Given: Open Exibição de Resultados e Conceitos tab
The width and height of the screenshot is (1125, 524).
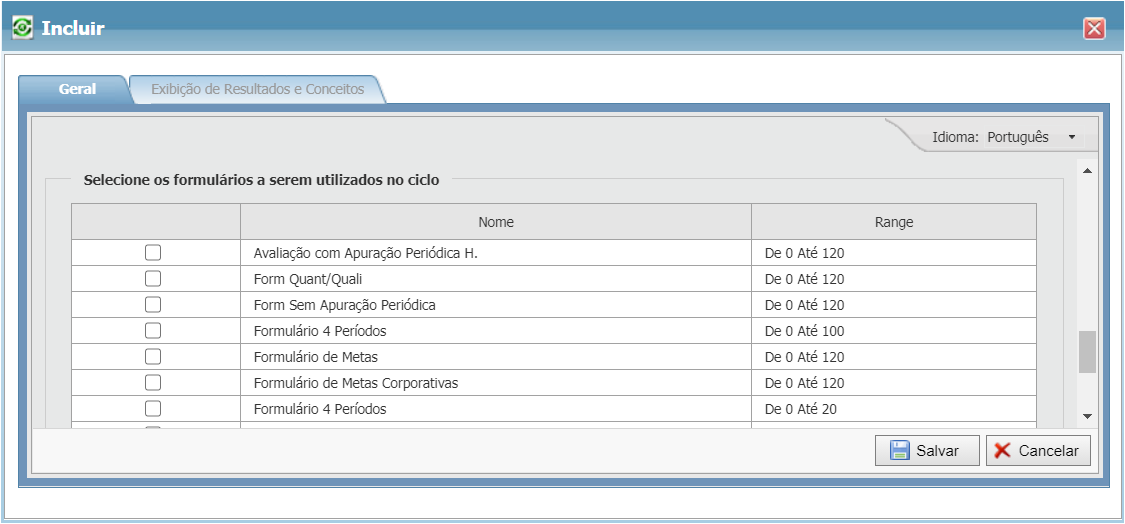Looking at the screenshot, I should pyautogui.click(x=257, y=89).
